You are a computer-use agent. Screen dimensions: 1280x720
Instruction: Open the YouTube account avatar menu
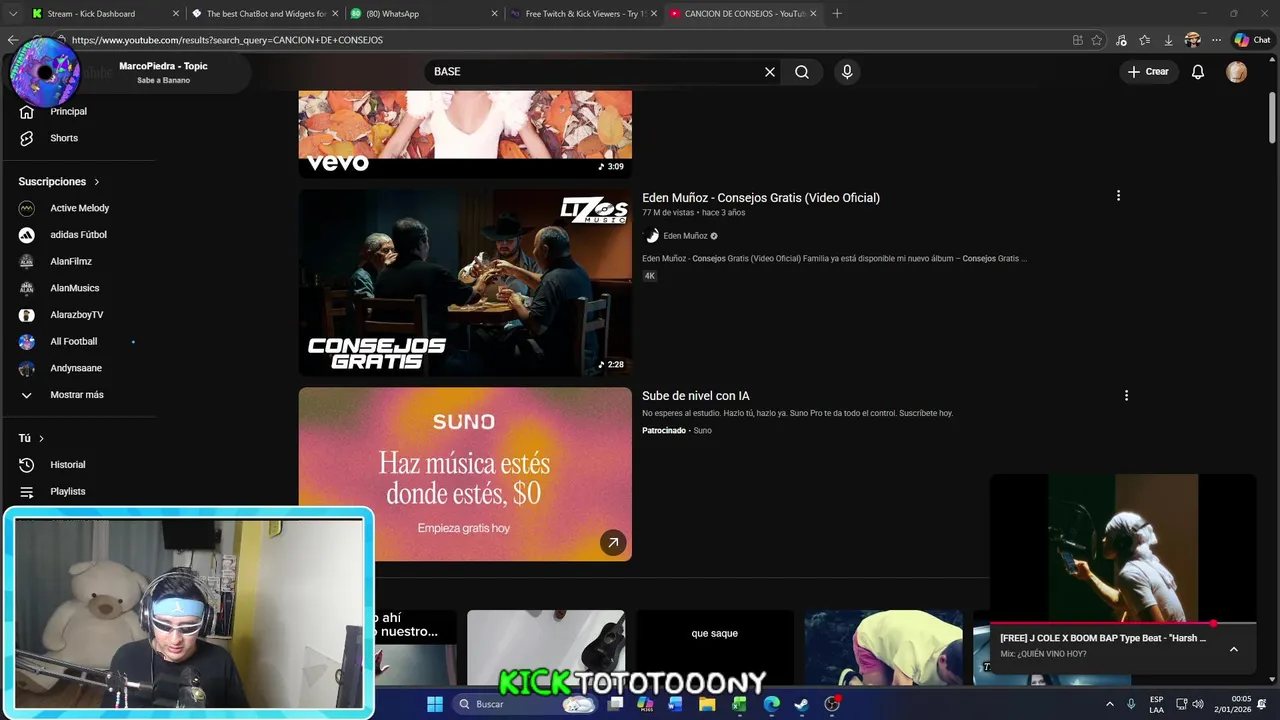pos(1237,72)
